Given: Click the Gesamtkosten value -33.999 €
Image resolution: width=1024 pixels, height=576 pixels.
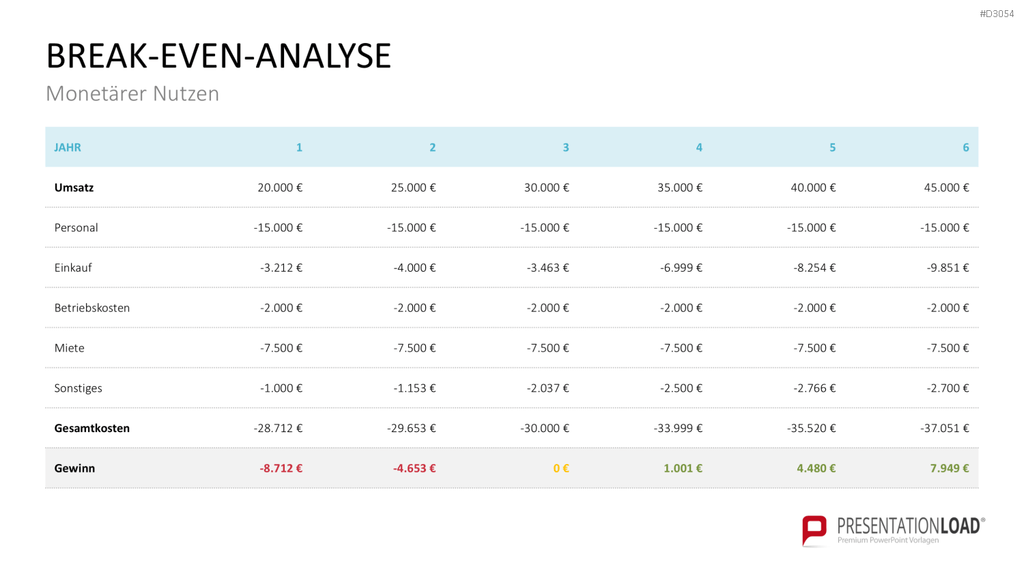Looking at the screenshot, I should (x=678, y=428).
